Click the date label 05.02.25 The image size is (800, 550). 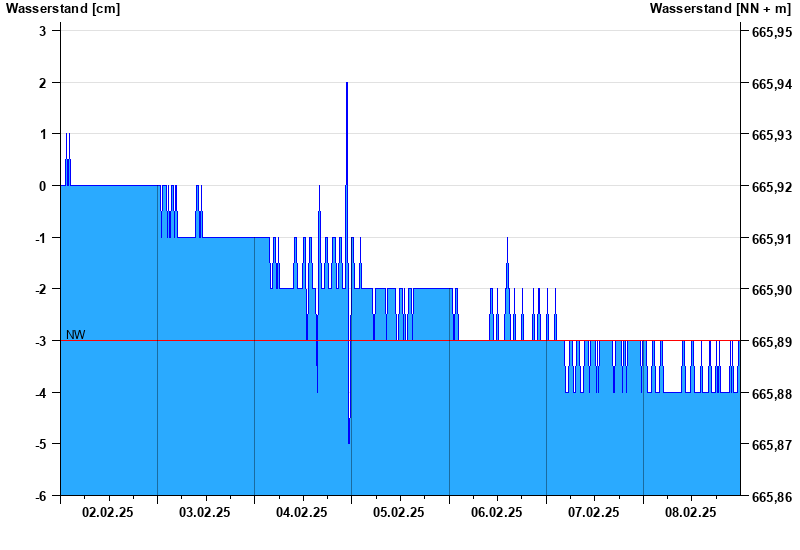tap(398, 512)
